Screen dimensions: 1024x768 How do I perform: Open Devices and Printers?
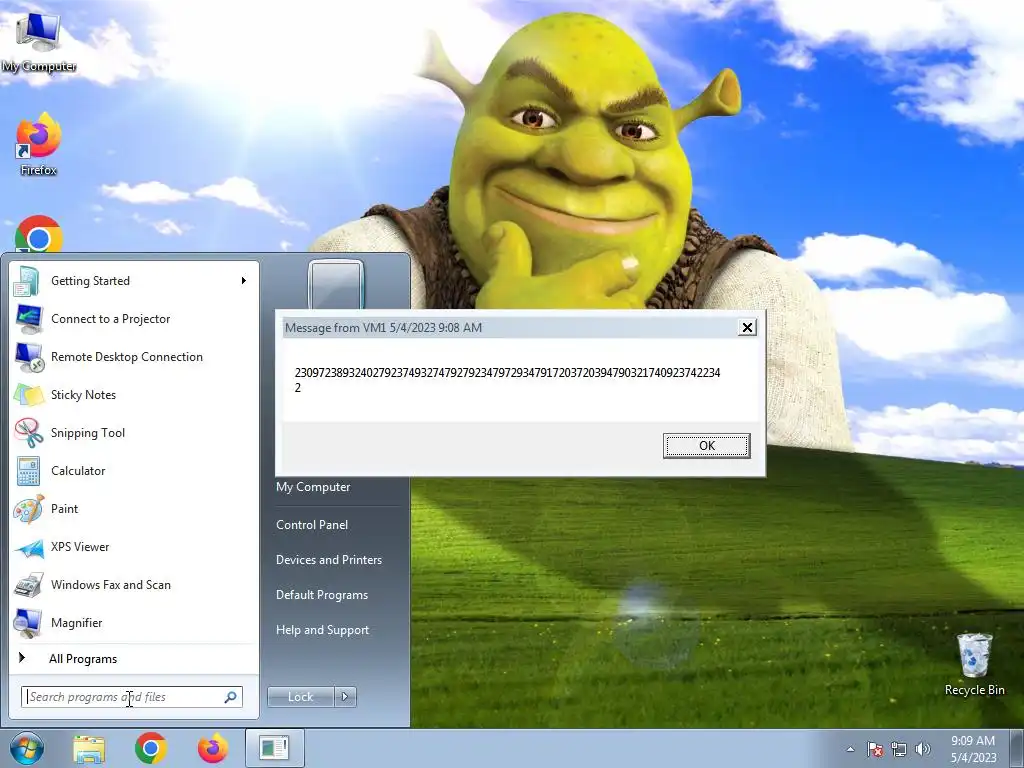328,560
